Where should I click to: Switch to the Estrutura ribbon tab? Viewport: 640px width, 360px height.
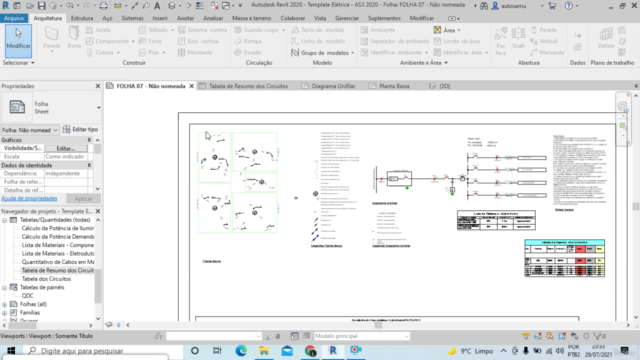point(82,18)
